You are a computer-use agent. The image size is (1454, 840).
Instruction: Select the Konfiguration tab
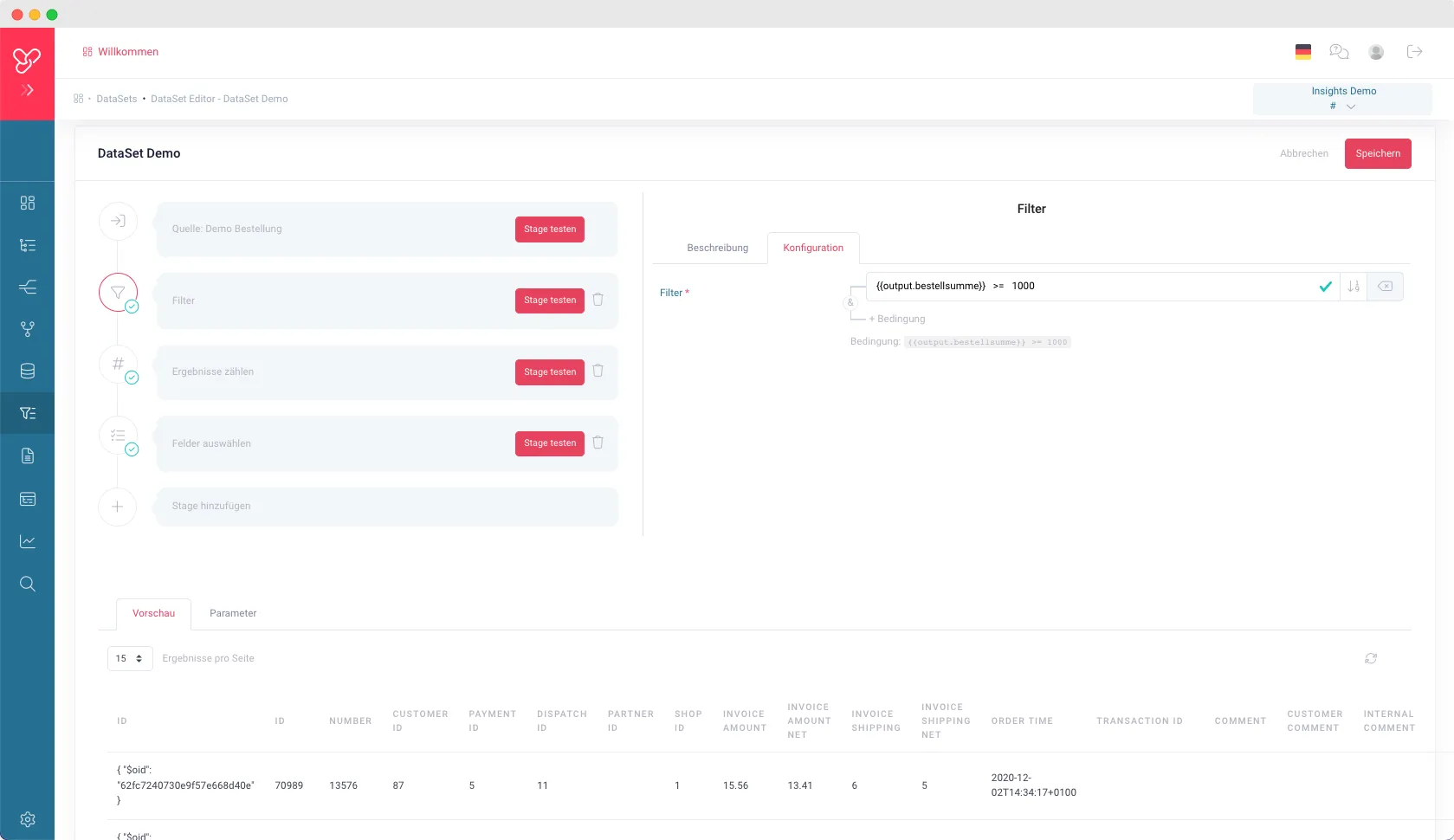(x=813, y=248)
